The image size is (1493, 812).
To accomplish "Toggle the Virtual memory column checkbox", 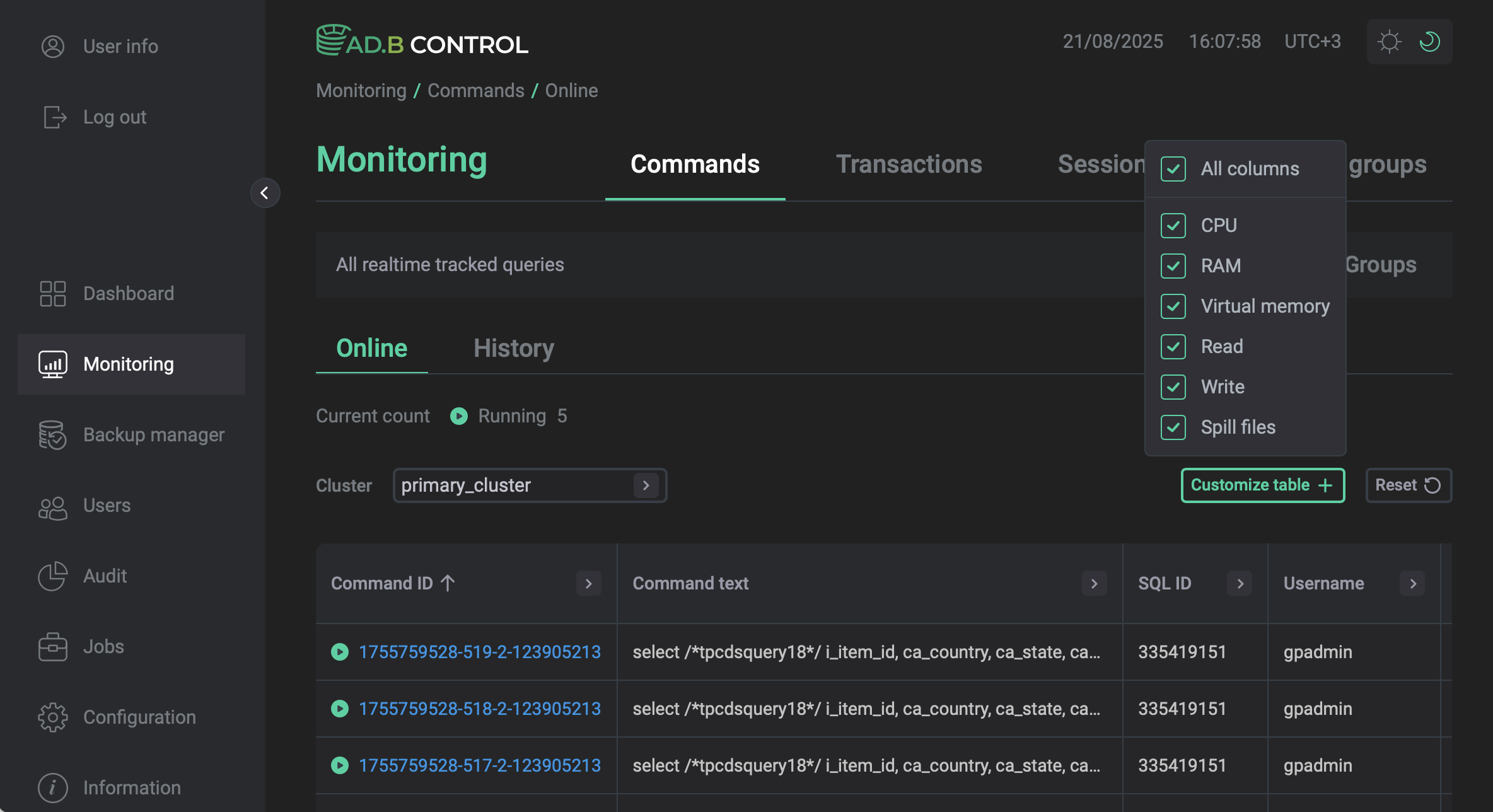I will 1173,306.
